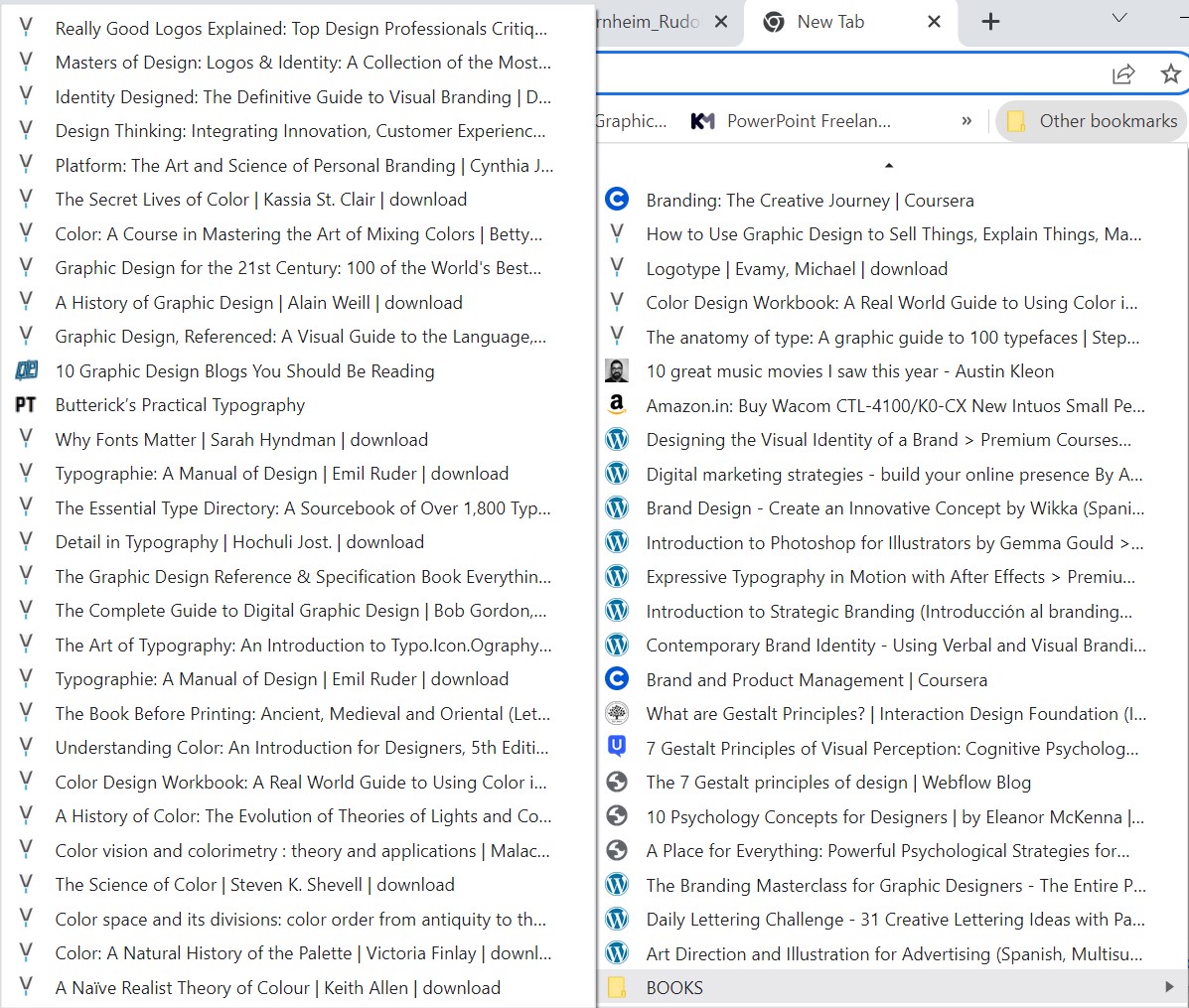Click blue icon for 10 Graphic Design Blogs
1189x1008 pixels.
(25, 370)
